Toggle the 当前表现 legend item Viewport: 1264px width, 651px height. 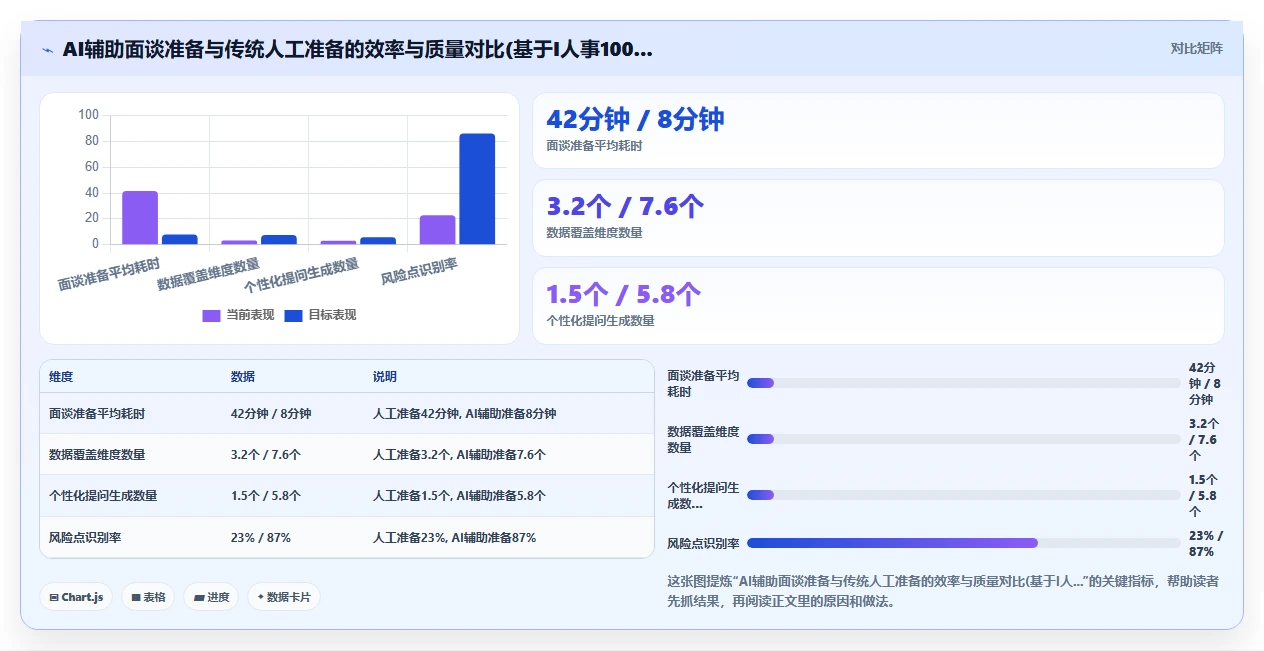[x=239, y=315]
